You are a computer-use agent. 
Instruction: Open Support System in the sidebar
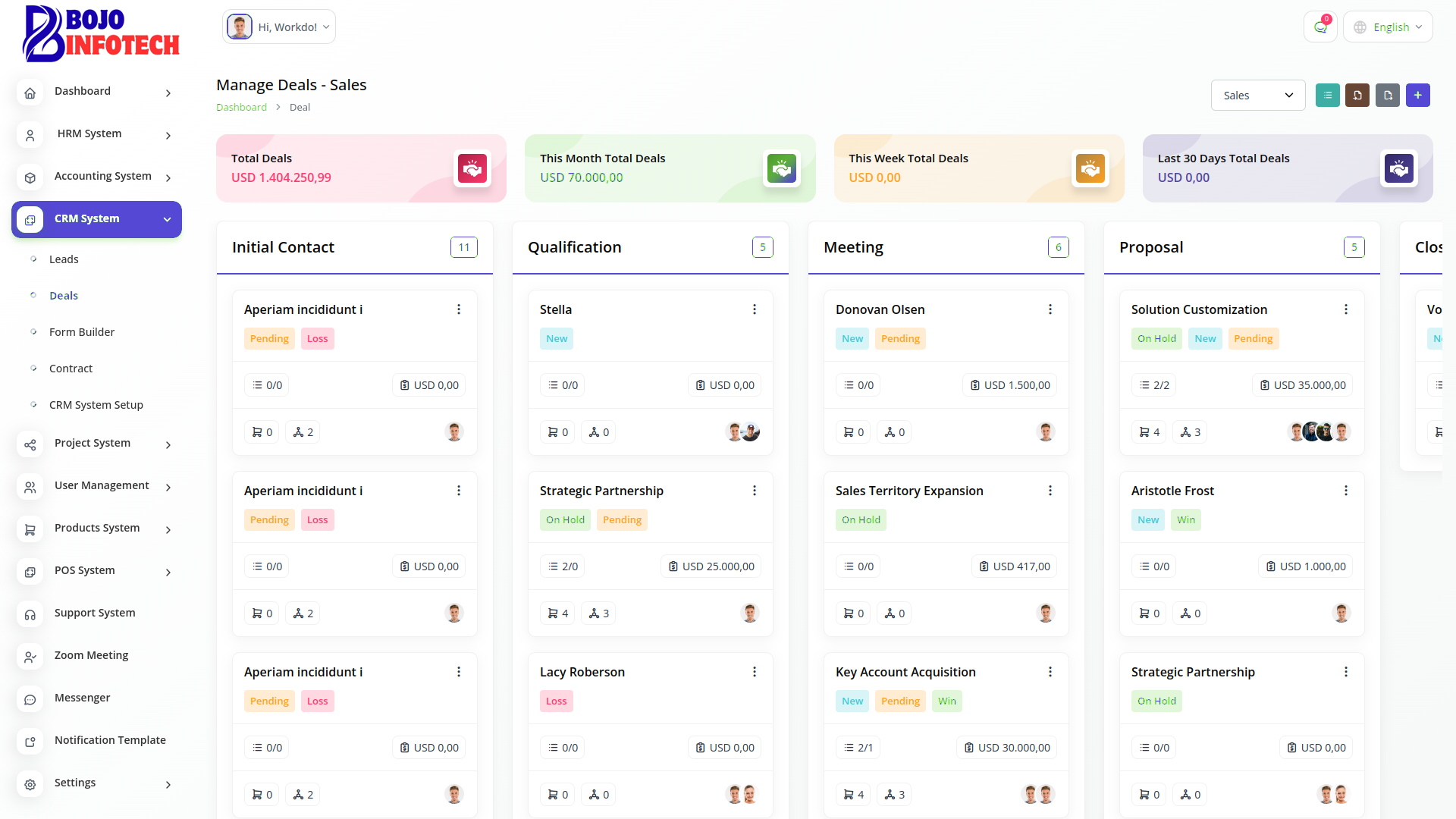point(95,613)
